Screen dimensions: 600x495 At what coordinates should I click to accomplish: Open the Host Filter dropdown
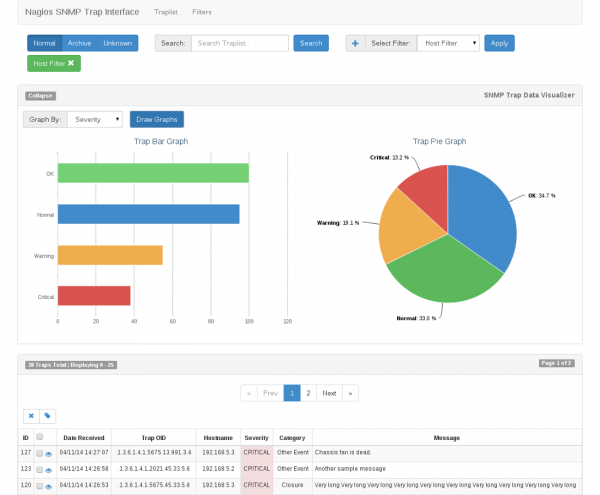coord(447,43)
